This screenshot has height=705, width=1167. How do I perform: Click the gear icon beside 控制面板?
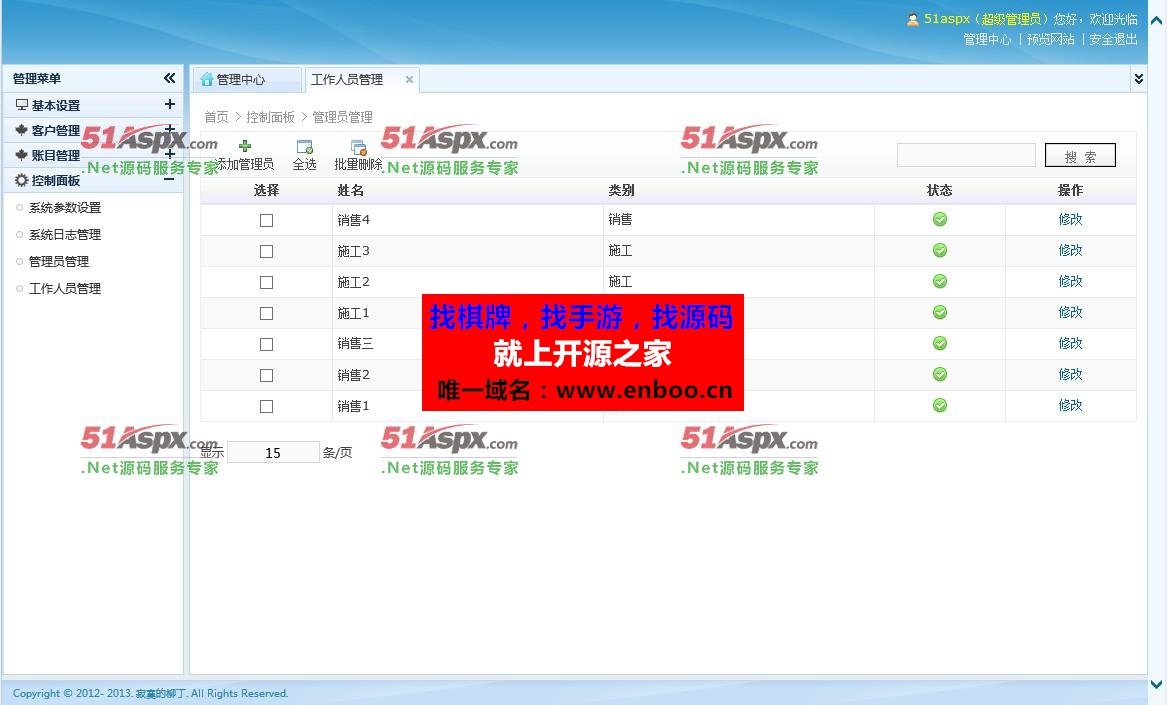pos(22,180)
